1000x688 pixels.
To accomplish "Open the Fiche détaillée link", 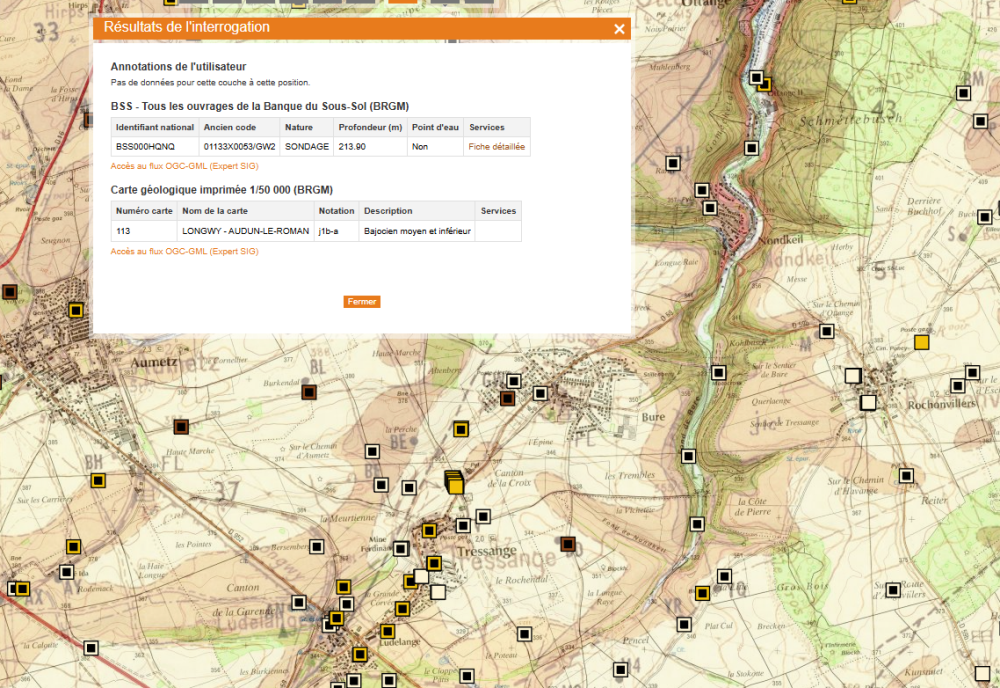I will [x=497, y=147].
